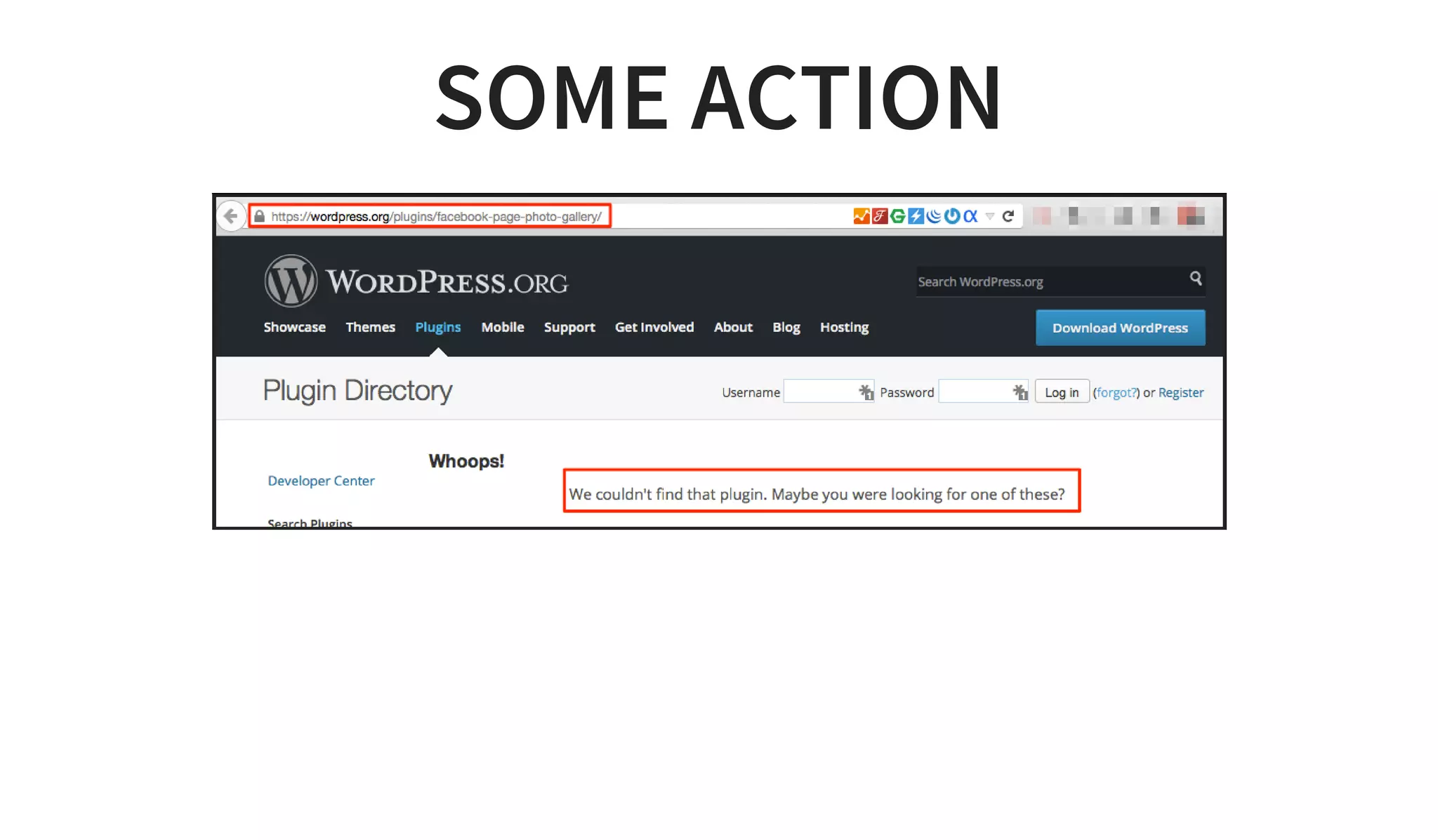
Task: Click the red F extension icon
Action: [x=879, y=216]
